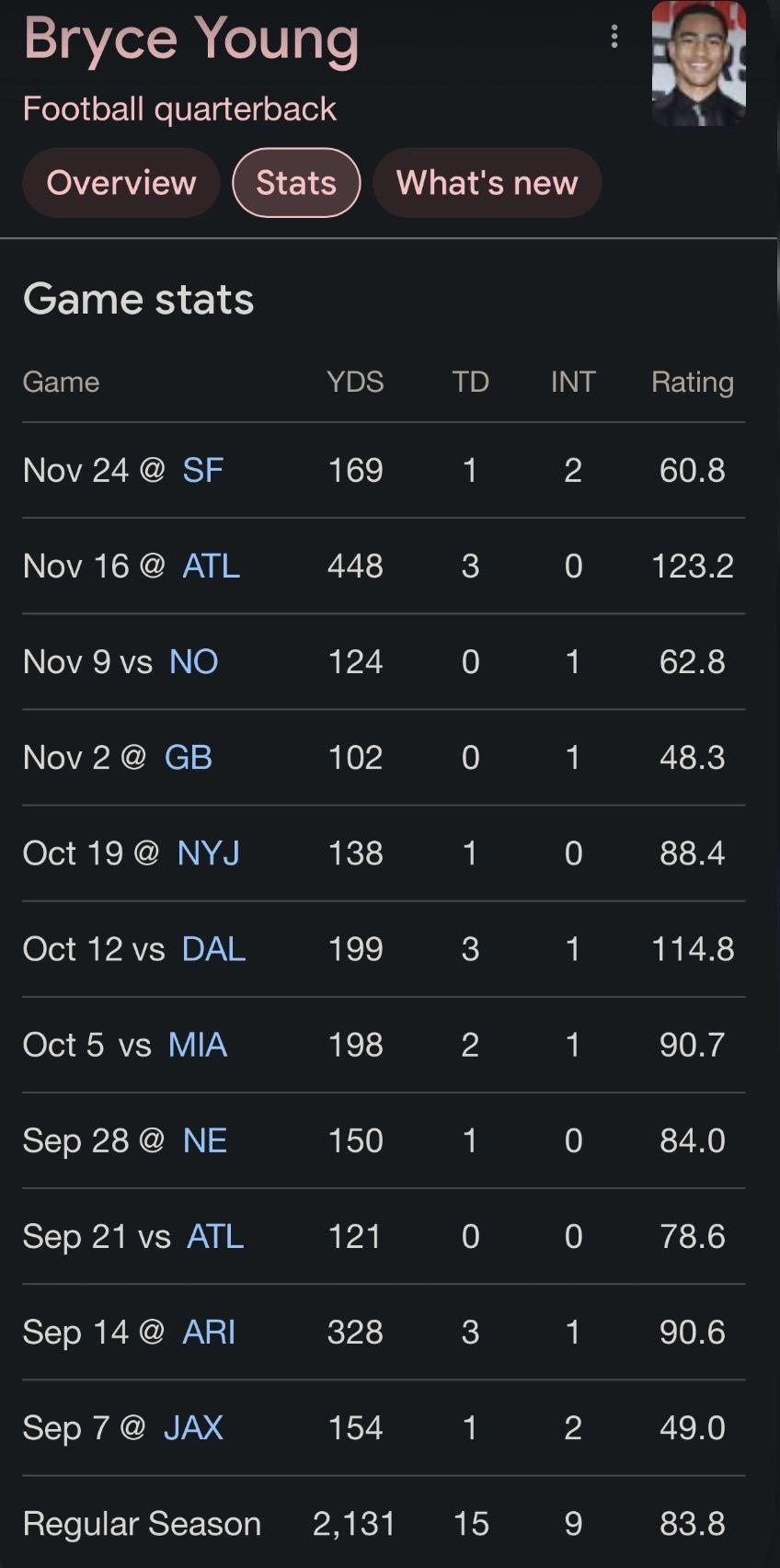Open the NYJ team link
Viewport: 780px width, 1568px height.
pyautogui.click(x=208, y=853)
